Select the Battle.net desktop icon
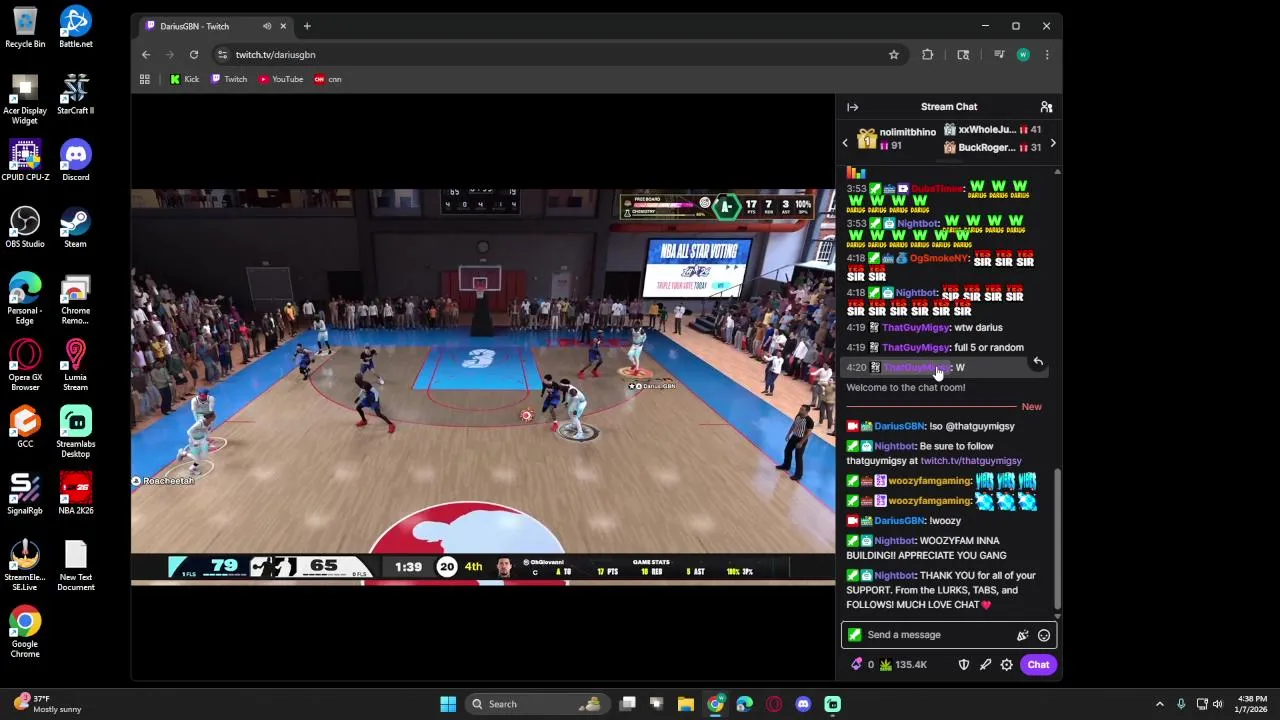 click(x=75, y=27)
